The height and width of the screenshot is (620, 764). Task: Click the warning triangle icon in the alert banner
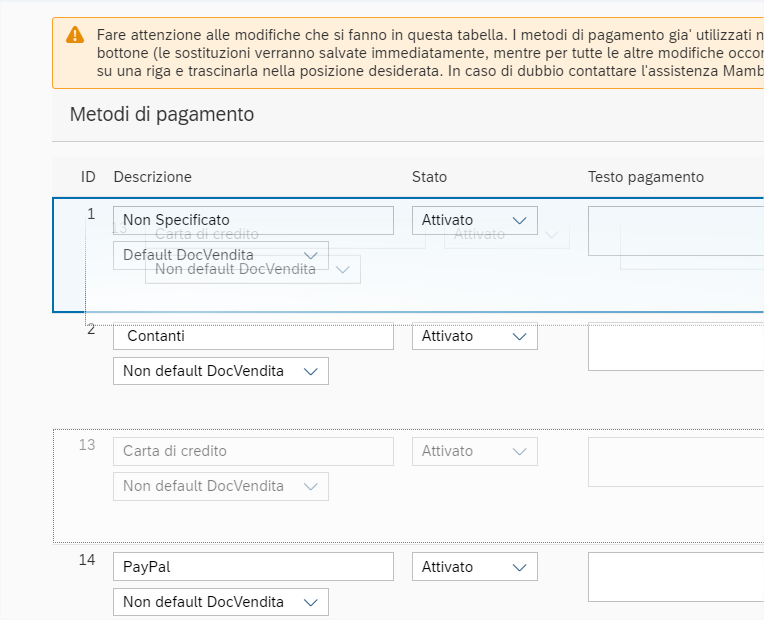pos(75,35)
